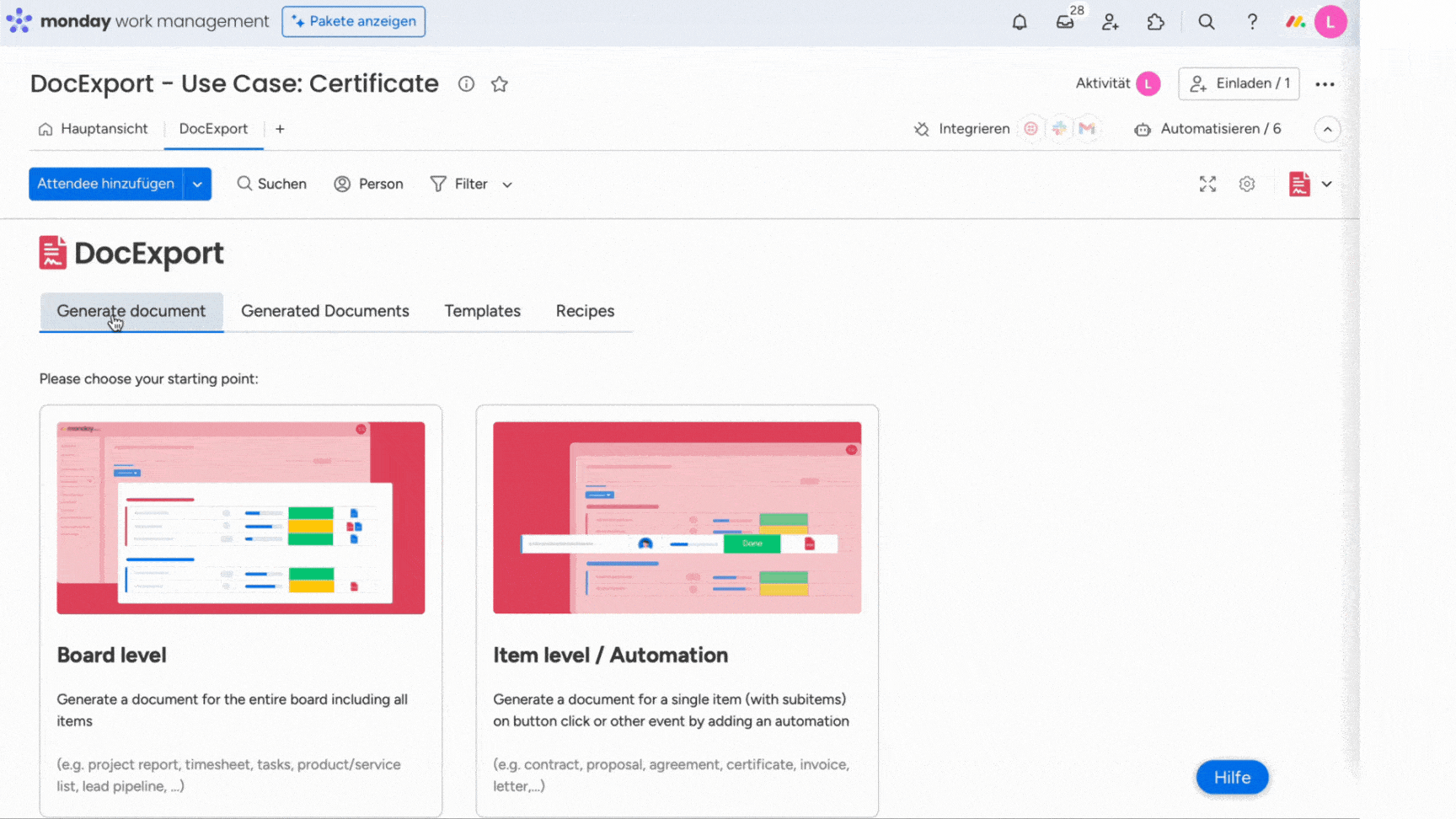The height and width of the screenshot is (819, 1456).
Task: Click Aktivität label
Action: tap(1102, 83)
